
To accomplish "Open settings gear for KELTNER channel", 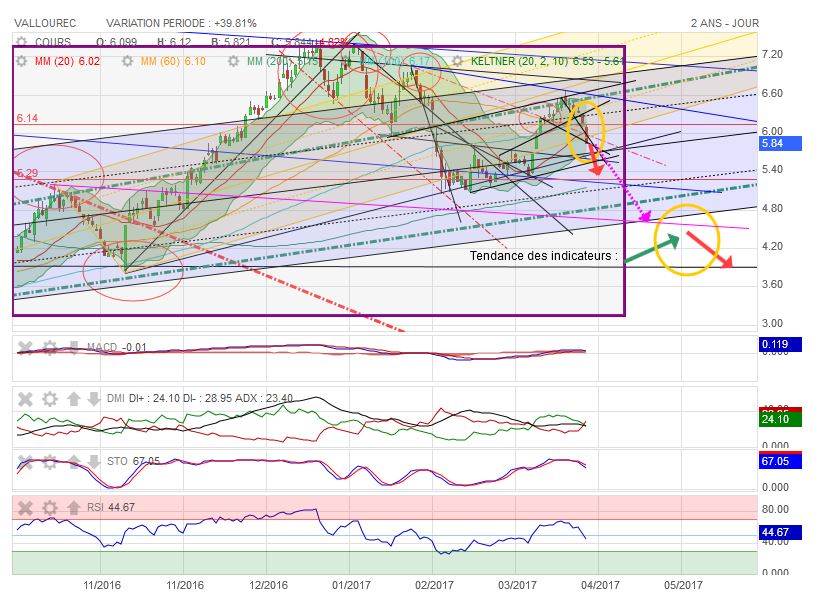I will (457, 61).
